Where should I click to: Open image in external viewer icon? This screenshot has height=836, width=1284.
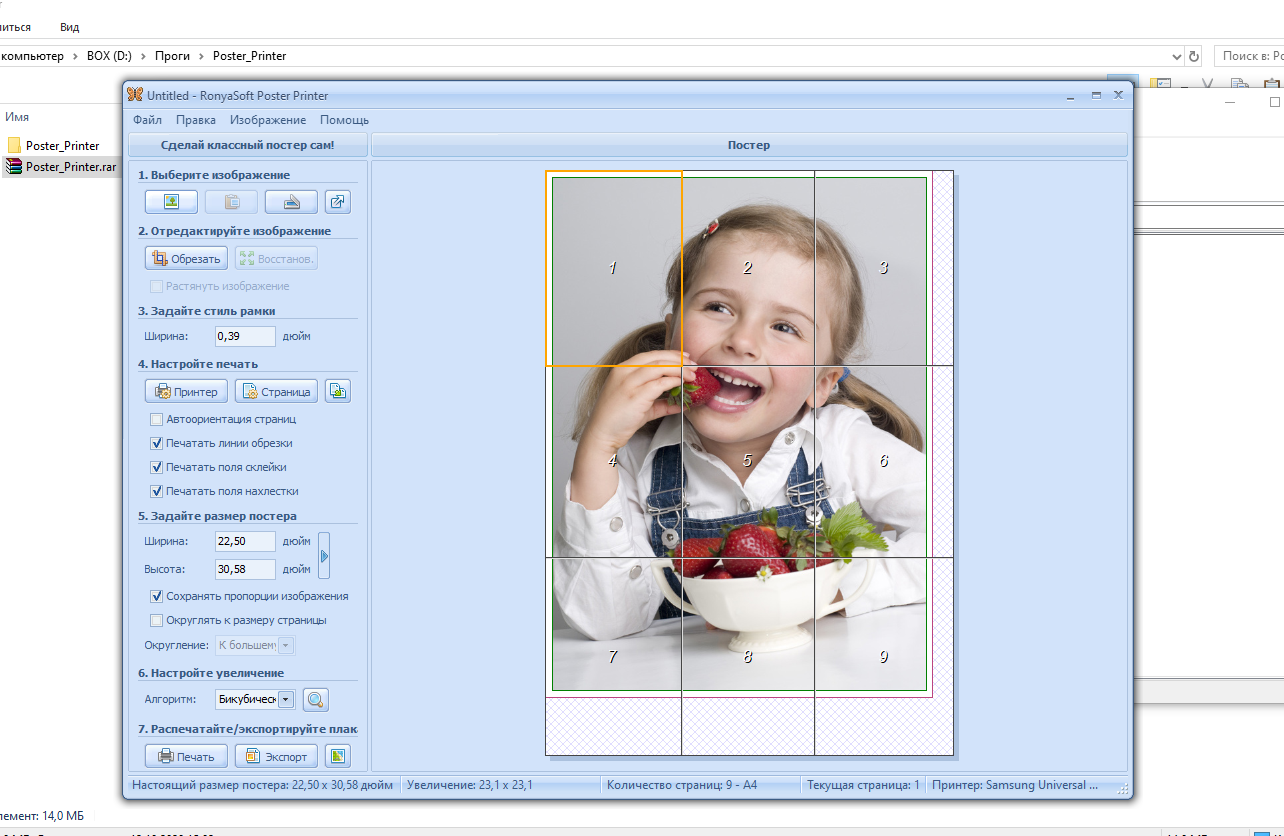tap(338, 202)
